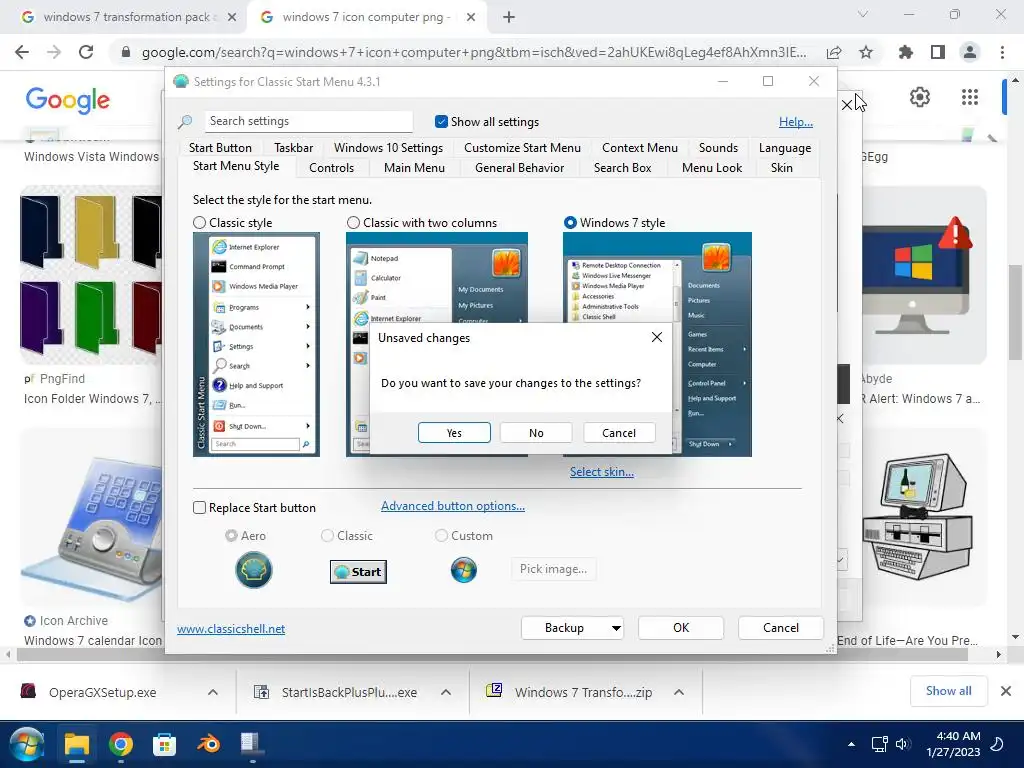Expand Windows 7 Transfo zip download options
1024x768 pixels.
coord(679,692)
